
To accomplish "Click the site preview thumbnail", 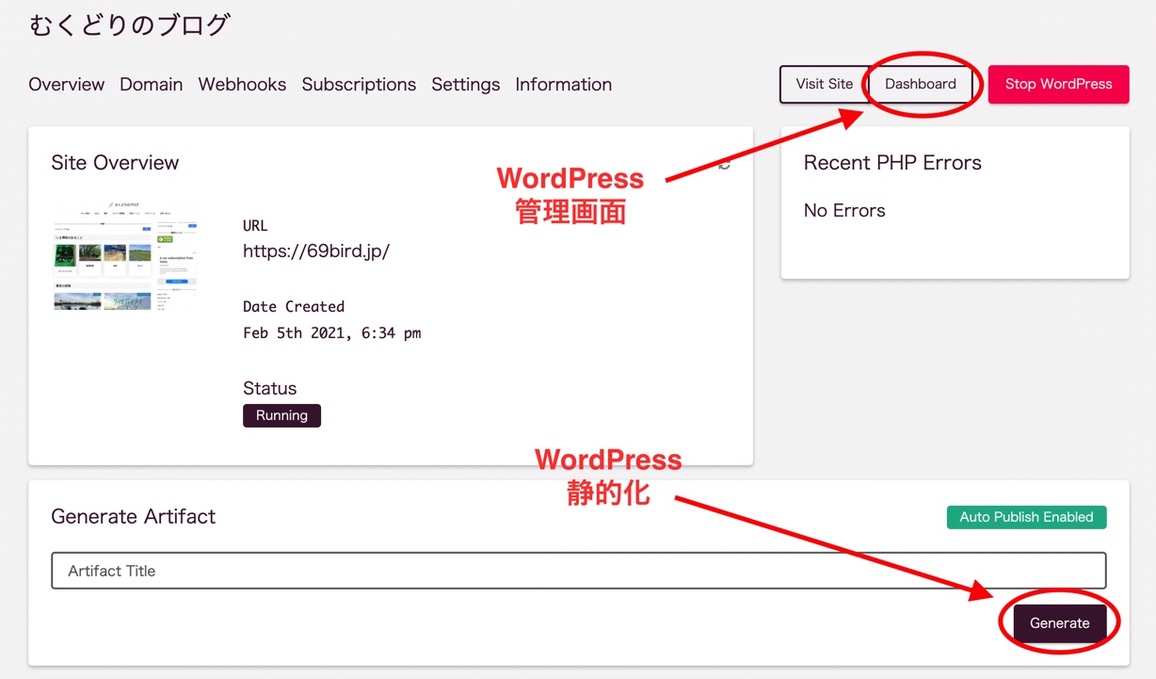I will tap(125, 255).
